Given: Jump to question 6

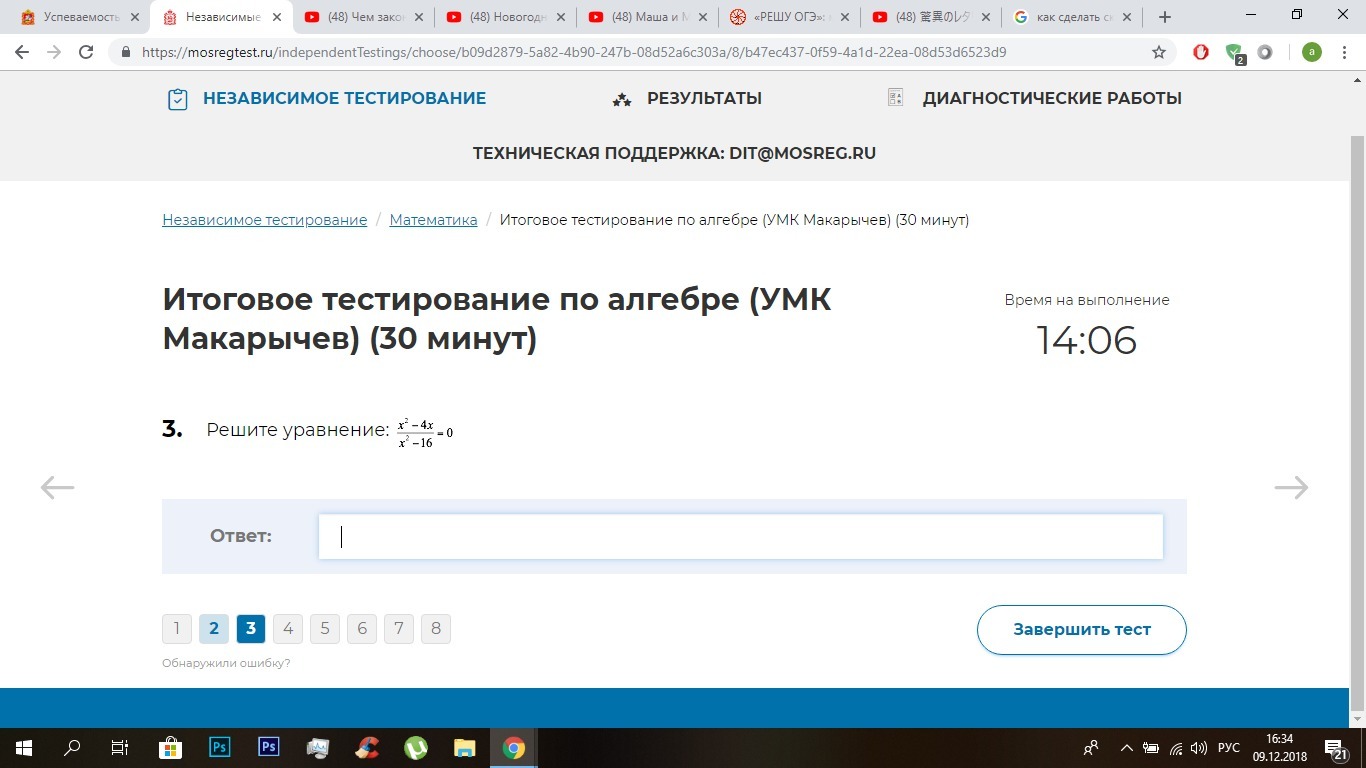Looking at the screenshot, I should [362, 629].
